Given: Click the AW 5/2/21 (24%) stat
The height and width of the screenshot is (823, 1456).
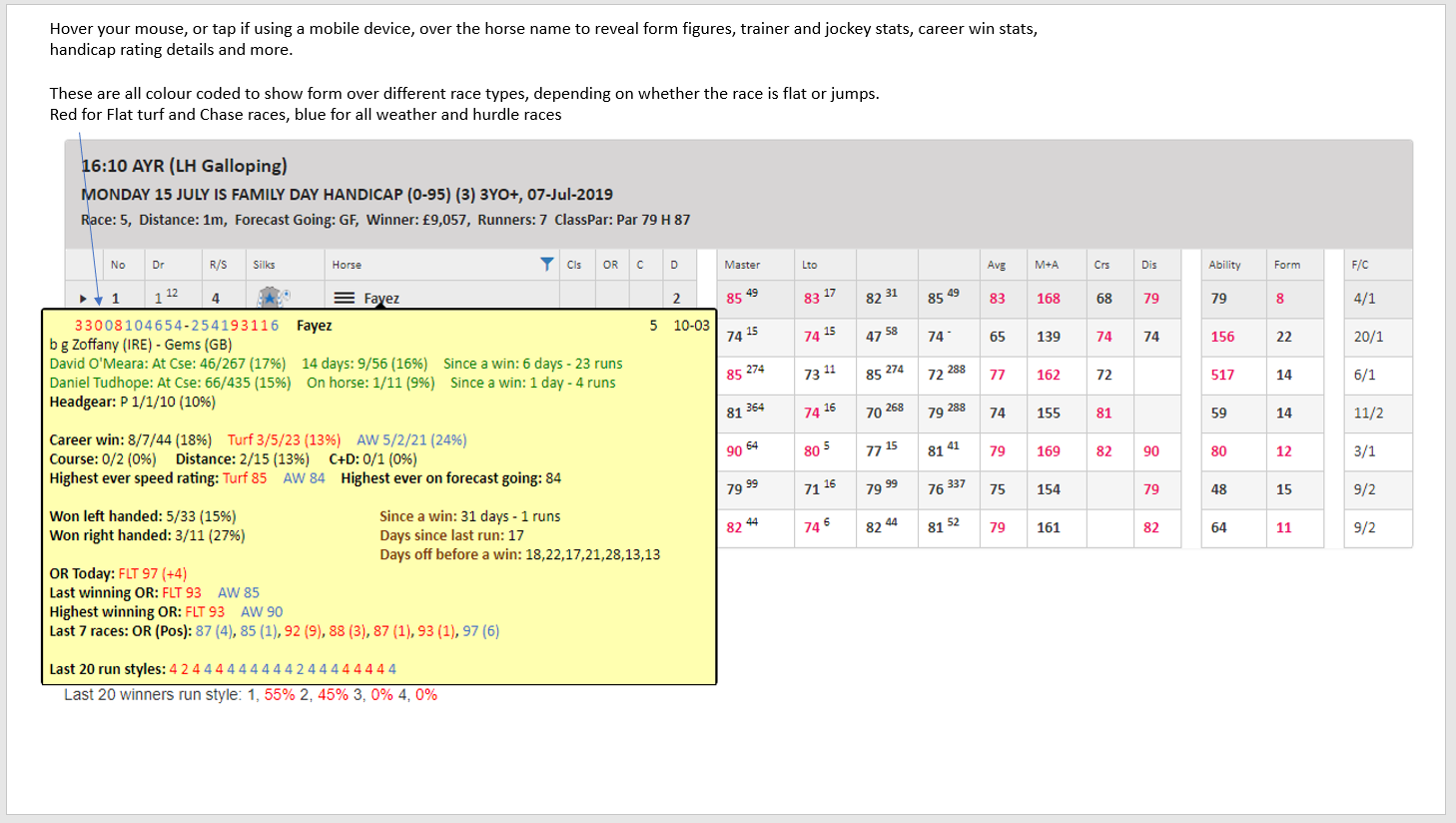Looking at the screenshot, I should (411, 439).
